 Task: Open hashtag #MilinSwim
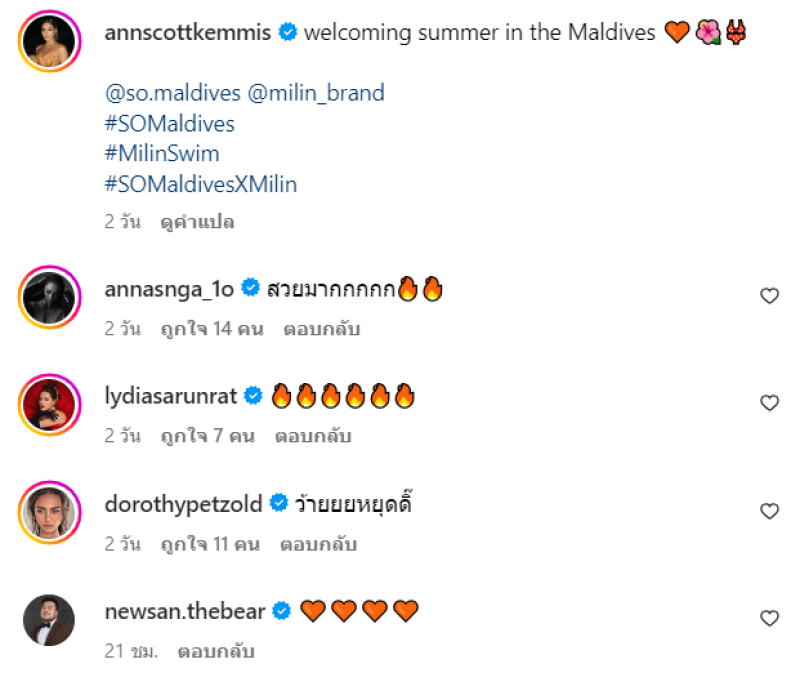tap(161, 154)
